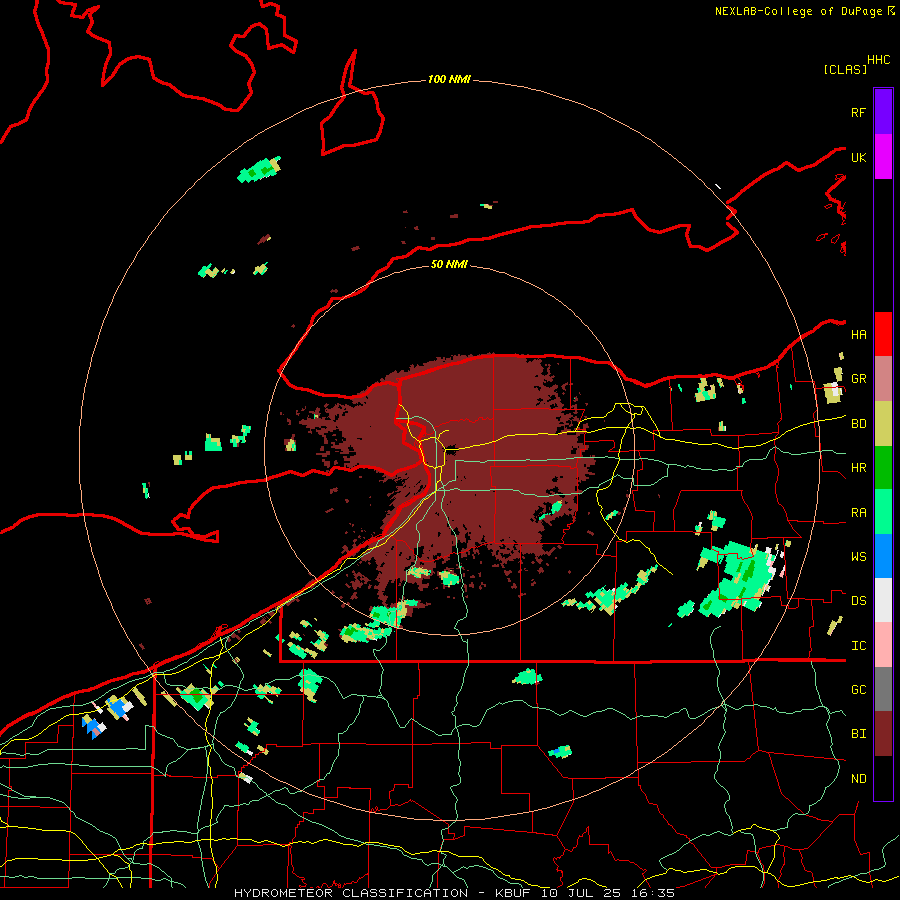The width and height of the screenshot is (900, 900).
Task: Click the "UK" legend label
Action: pyautogui.click(x=858, y=157)
